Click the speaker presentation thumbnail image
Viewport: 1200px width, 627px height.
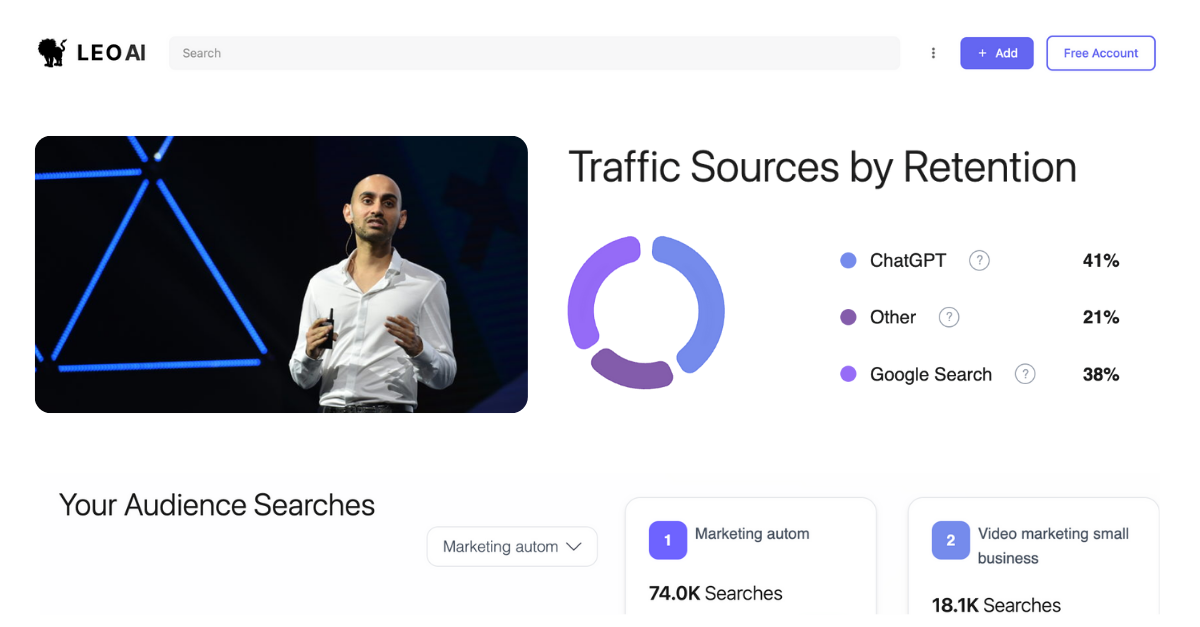tap(281, 274)
